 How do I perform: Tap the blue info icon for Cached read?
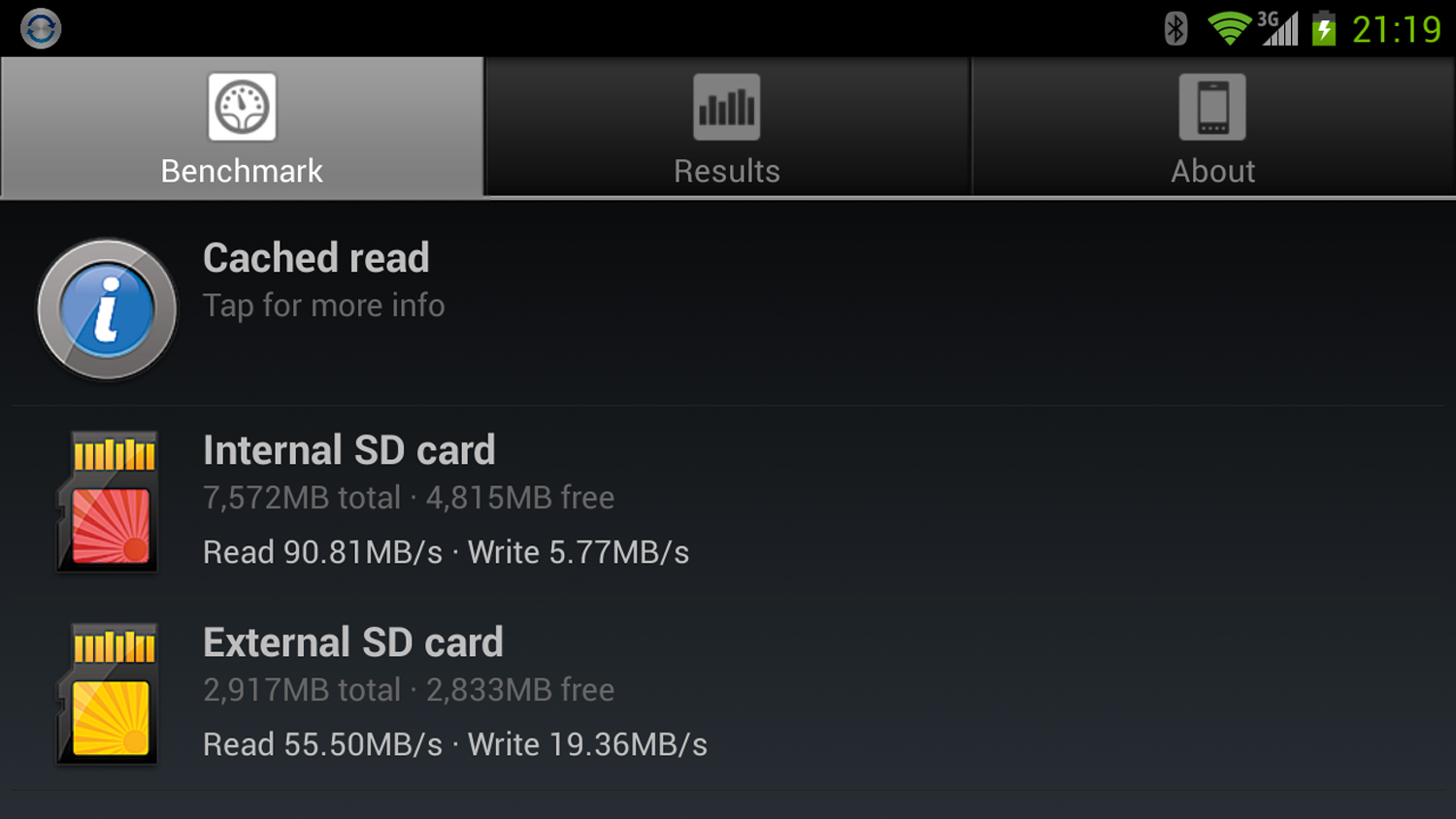[x=107, y=310]
